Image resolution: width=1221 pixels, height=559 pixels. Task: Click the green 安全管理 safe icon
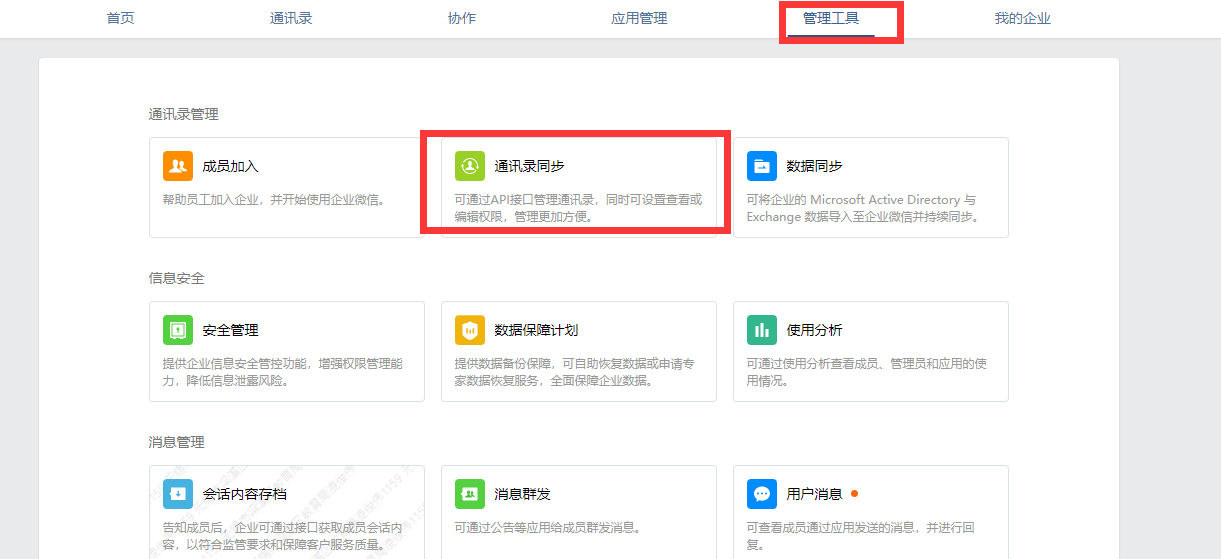(178, 330)
